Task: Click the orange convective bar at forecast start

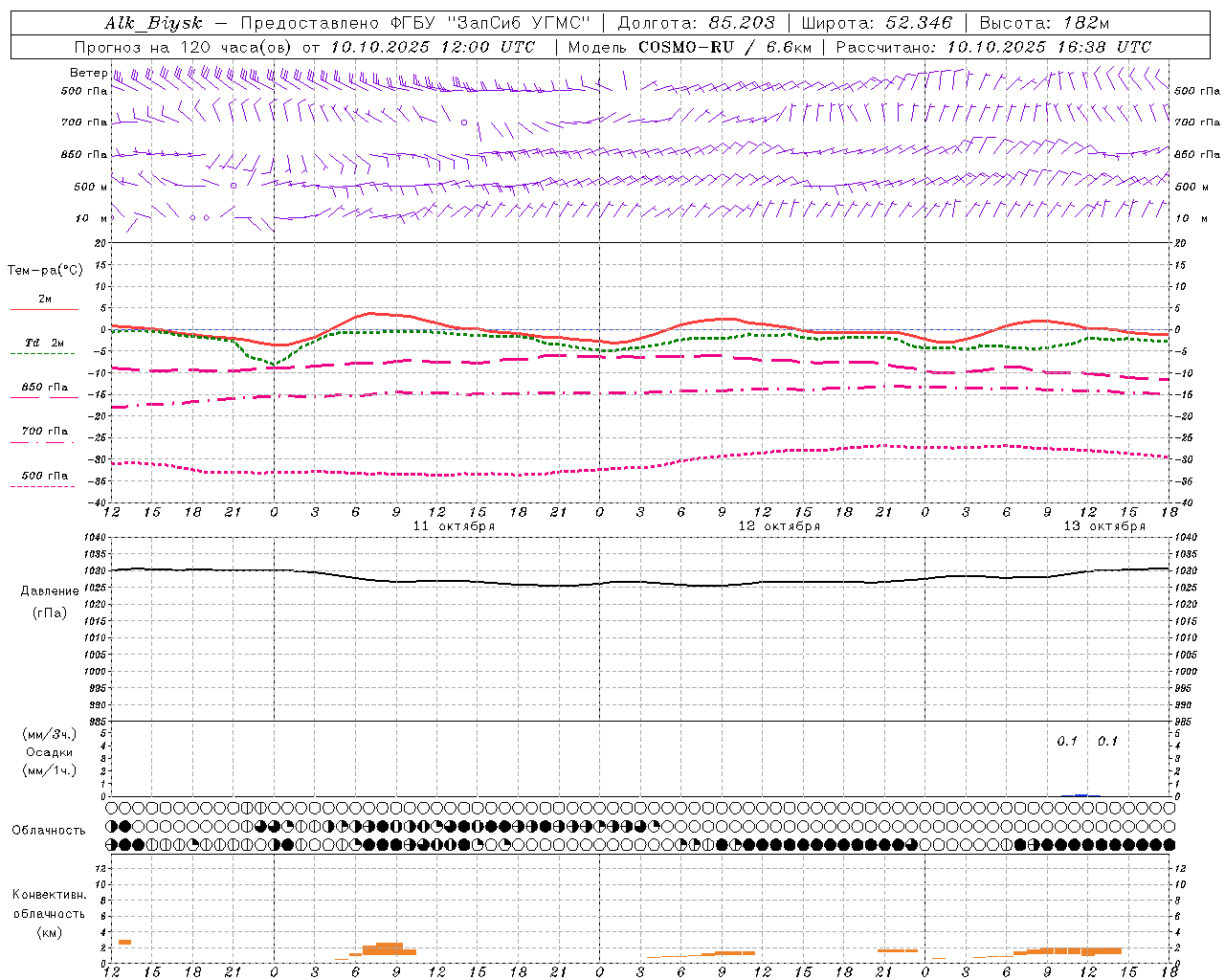Action: 124,943
